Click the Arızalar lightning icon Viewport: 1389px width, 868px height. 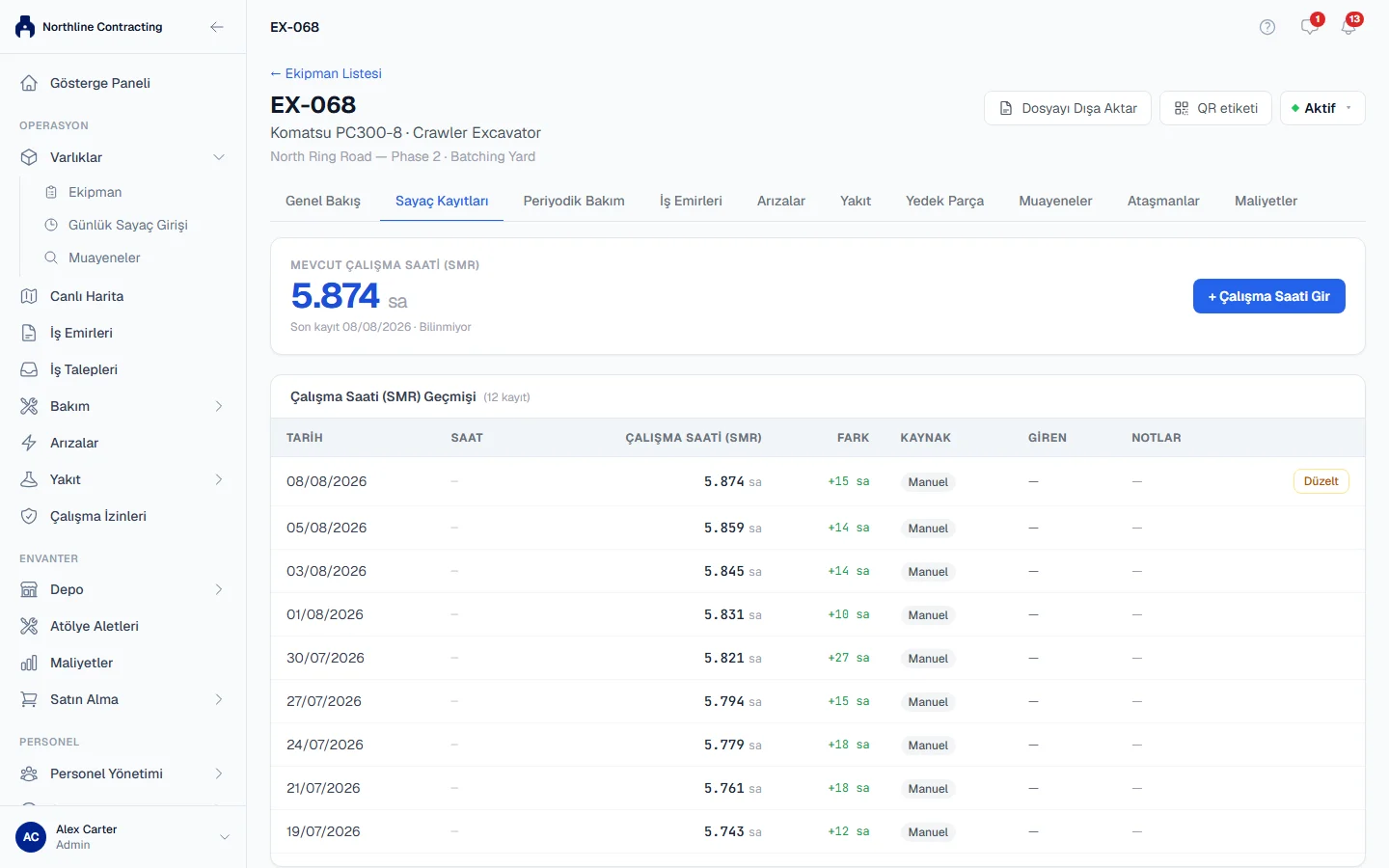(29, 443)
